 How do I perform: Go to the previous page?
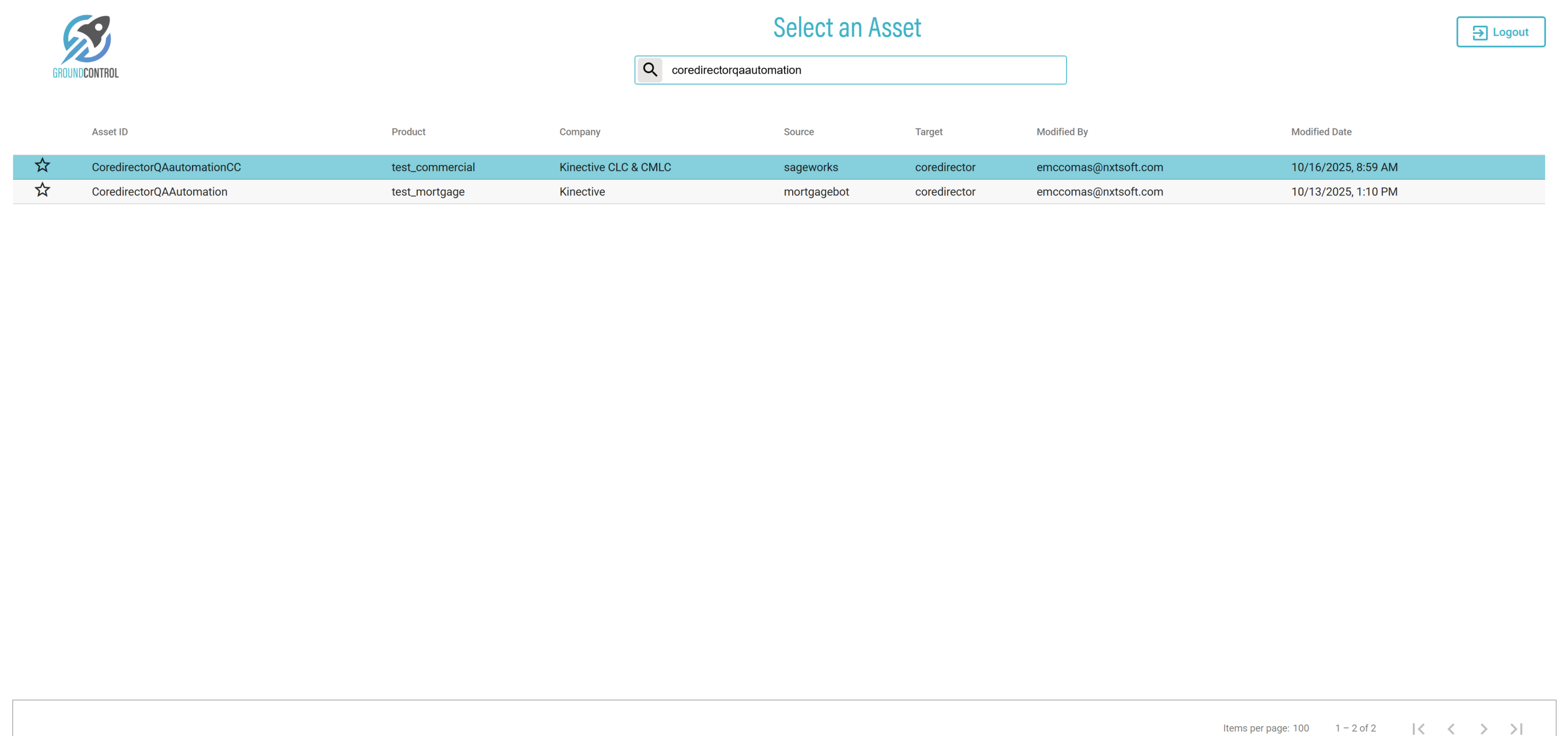click(1451, 728)
